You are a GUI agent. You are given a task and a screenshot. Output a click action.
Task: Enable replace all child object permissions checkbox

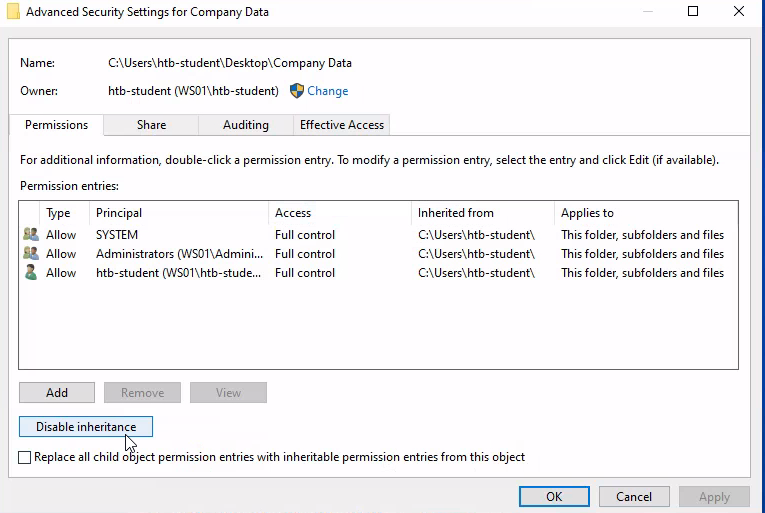(x=25, y=457)
